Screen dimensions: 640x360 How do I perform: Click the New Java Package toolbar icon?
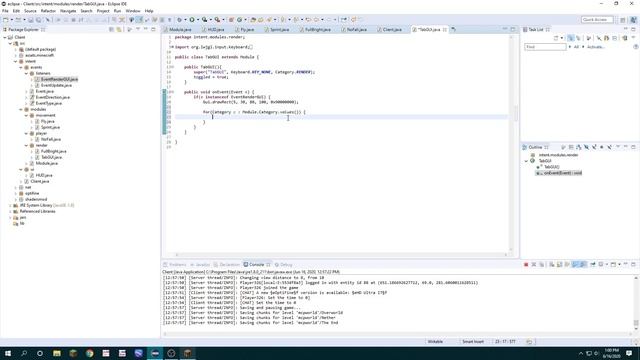[x=231, y=20]
